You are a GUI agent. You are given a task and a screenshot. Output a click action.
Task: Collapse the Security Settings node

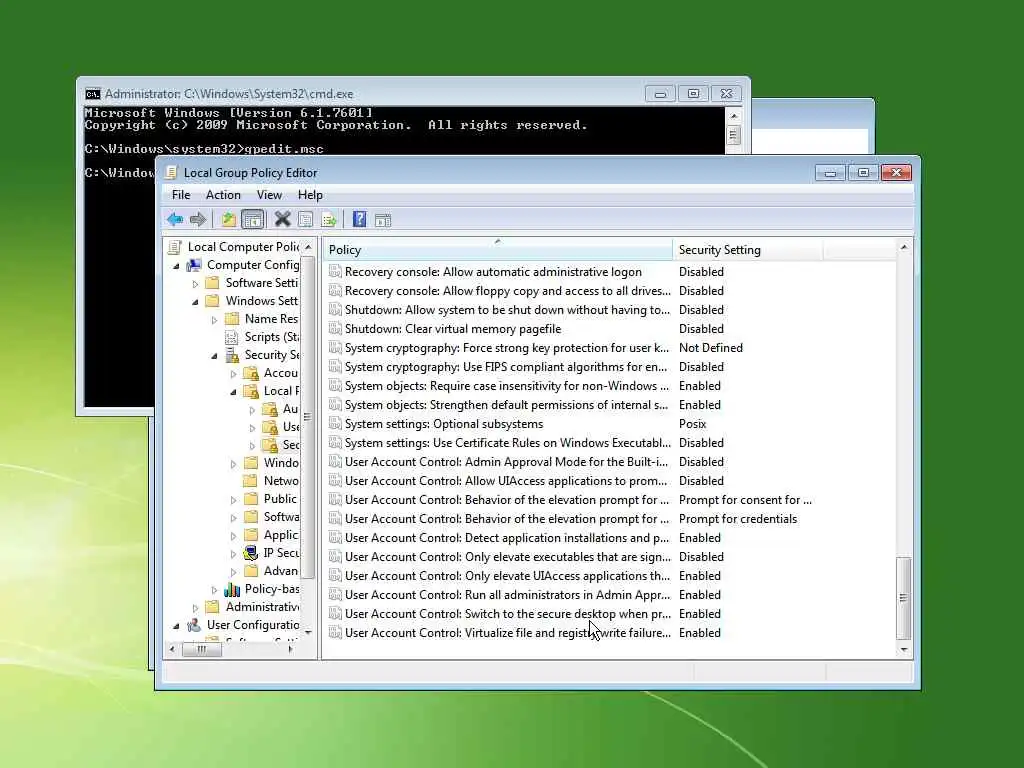click(214, 357)
